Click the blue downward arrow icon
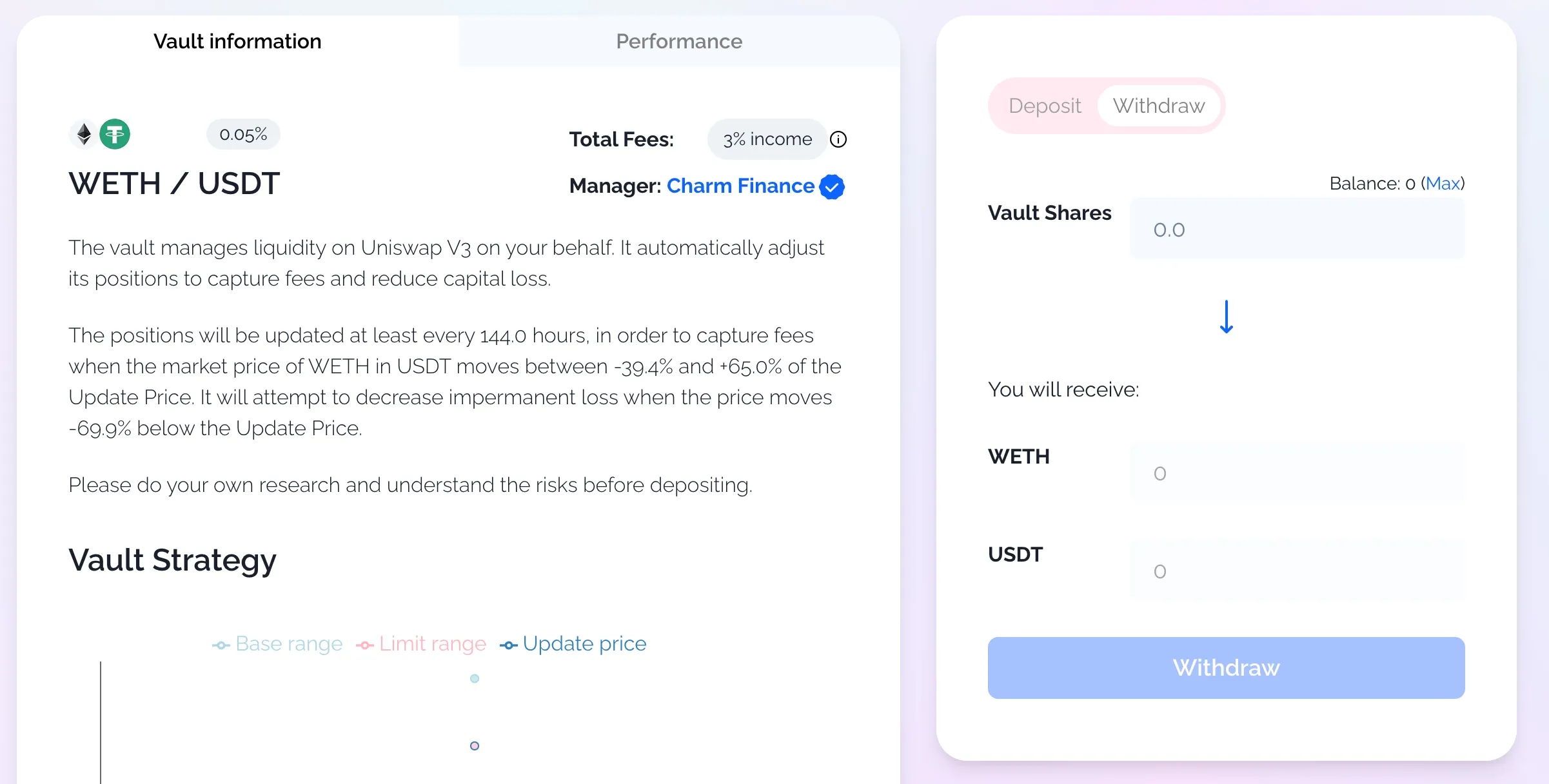1549x784 pixels. [1226, 317]
